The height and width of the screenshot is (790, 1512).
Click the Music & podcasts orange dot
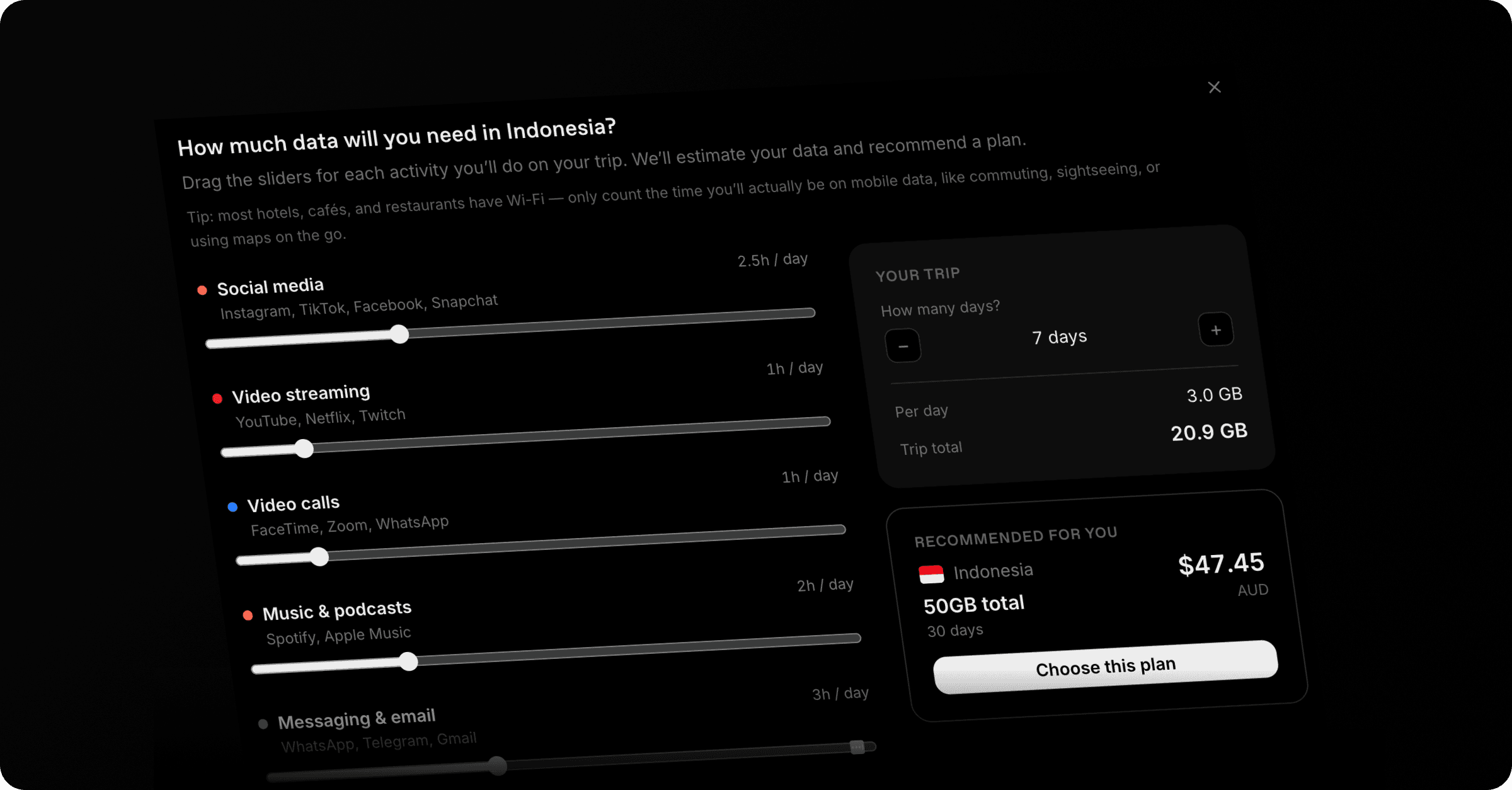(248, 615)
